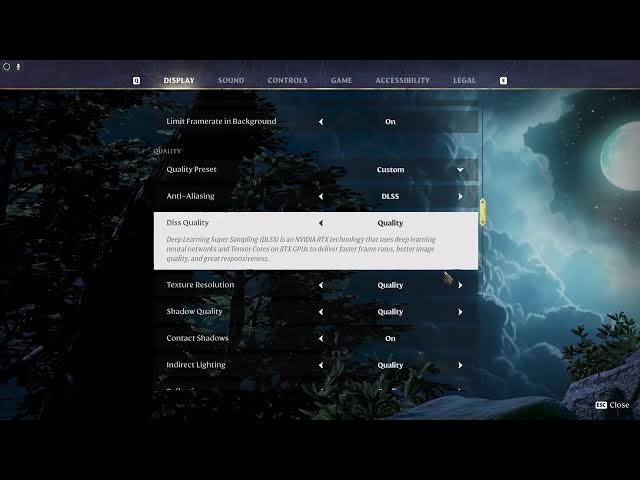Click the yellow scrollbar handle
The height and width of the screenshot is (480, 640).
483,212
